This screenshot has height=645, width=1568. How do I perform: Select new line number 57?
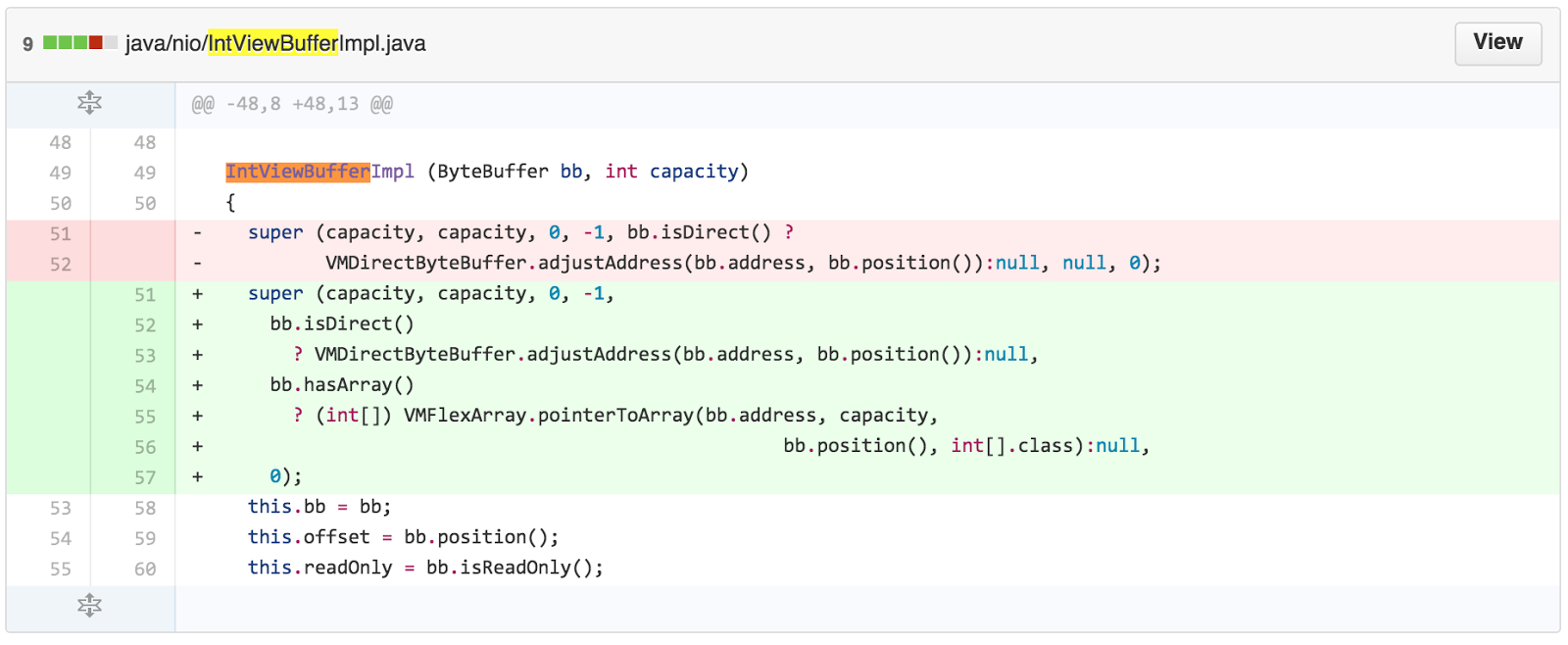tap(145, 477)
